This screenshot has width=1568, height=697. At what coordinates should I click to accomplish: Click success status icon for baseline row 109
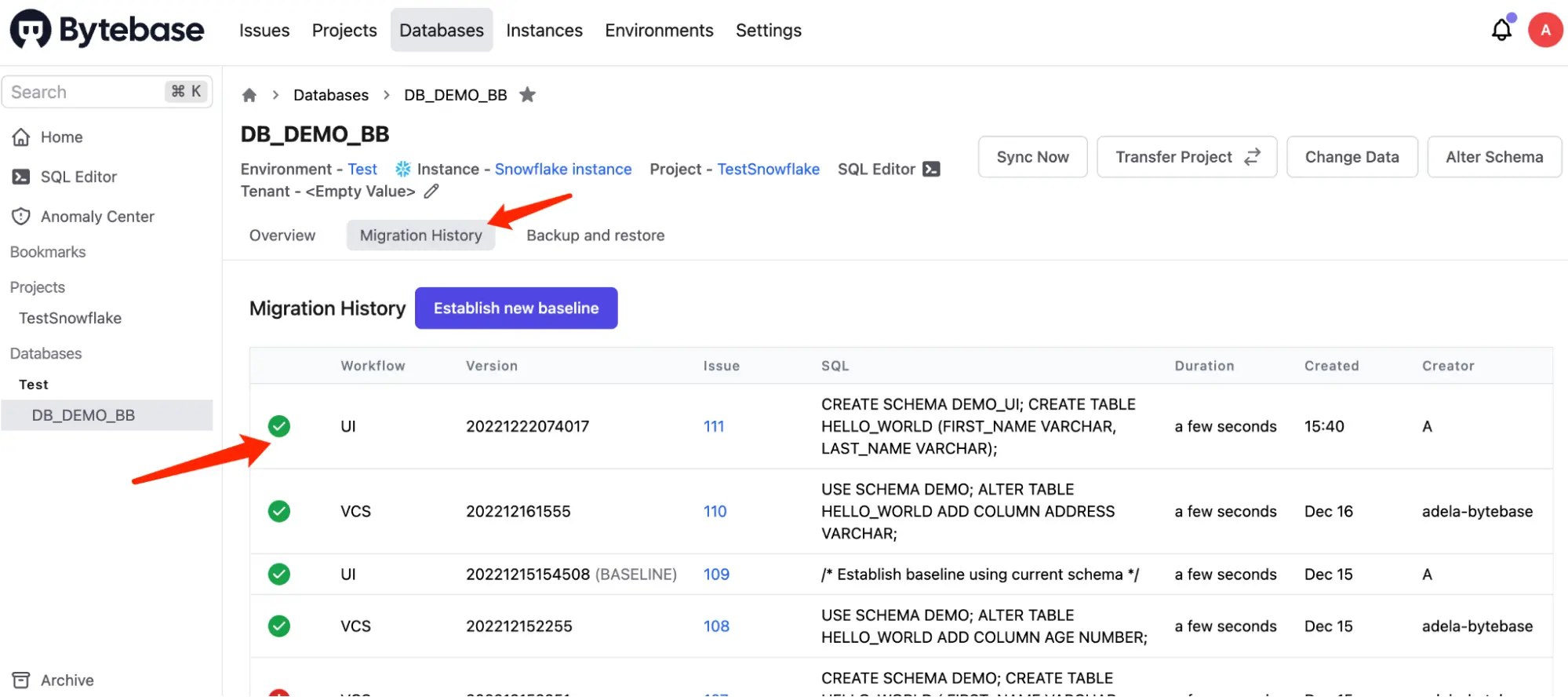tap(279, 574)
